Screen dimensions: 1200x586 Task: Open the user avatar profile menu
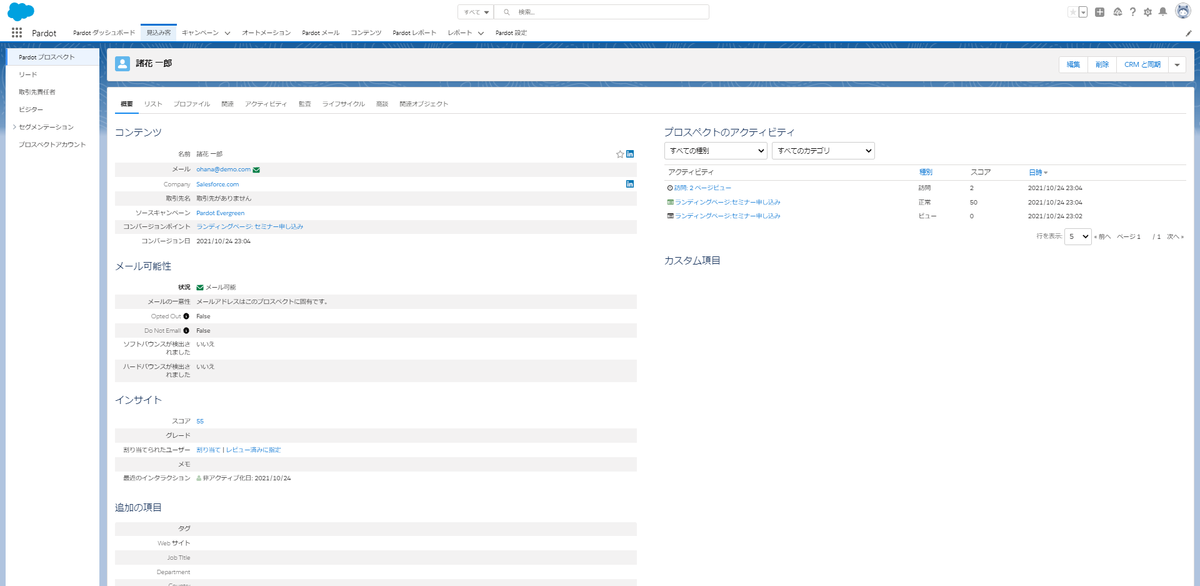(x=1183, y=12)
